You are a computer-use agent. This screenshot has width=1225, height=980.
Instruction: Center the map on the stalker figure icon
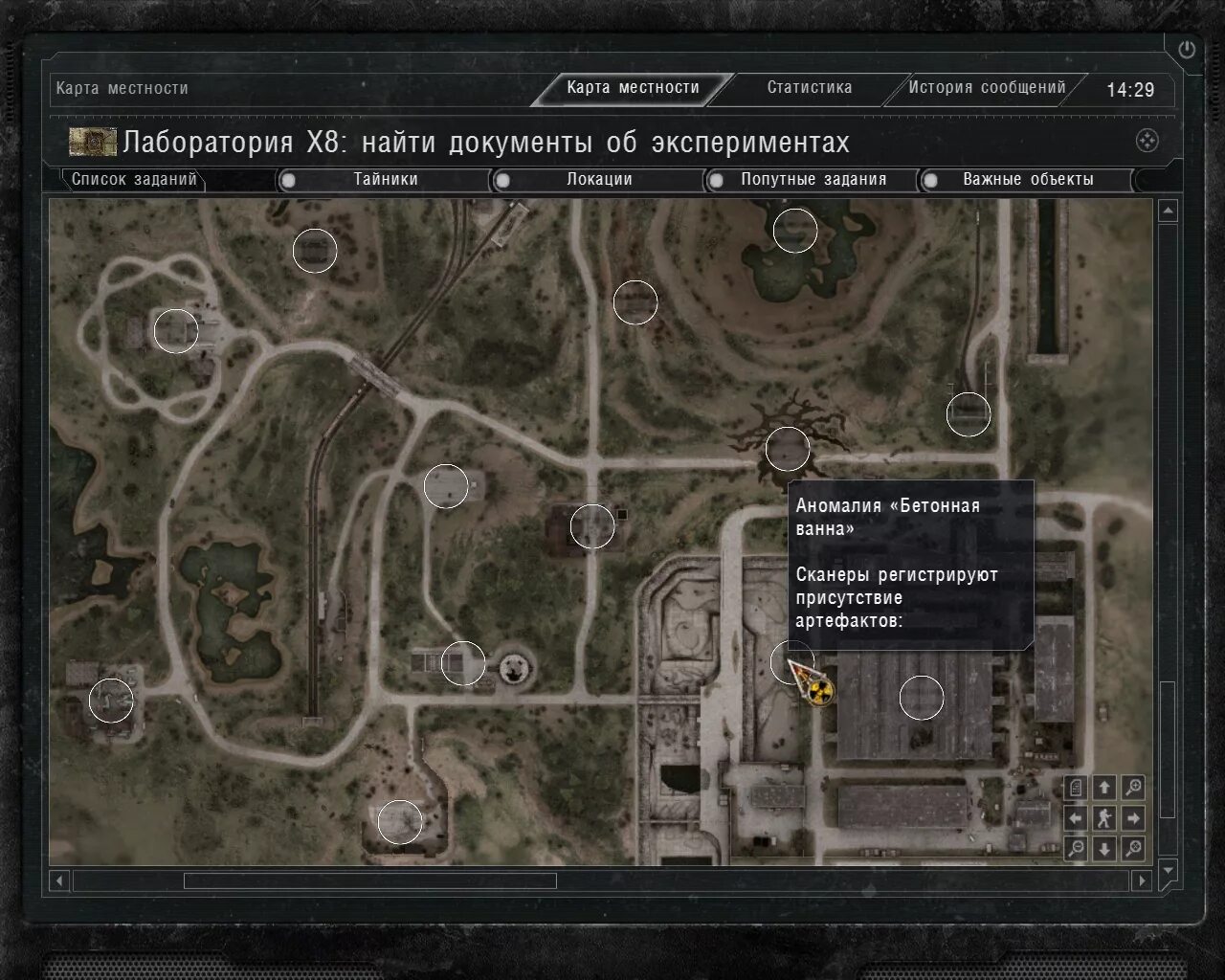click(1104, 818)
